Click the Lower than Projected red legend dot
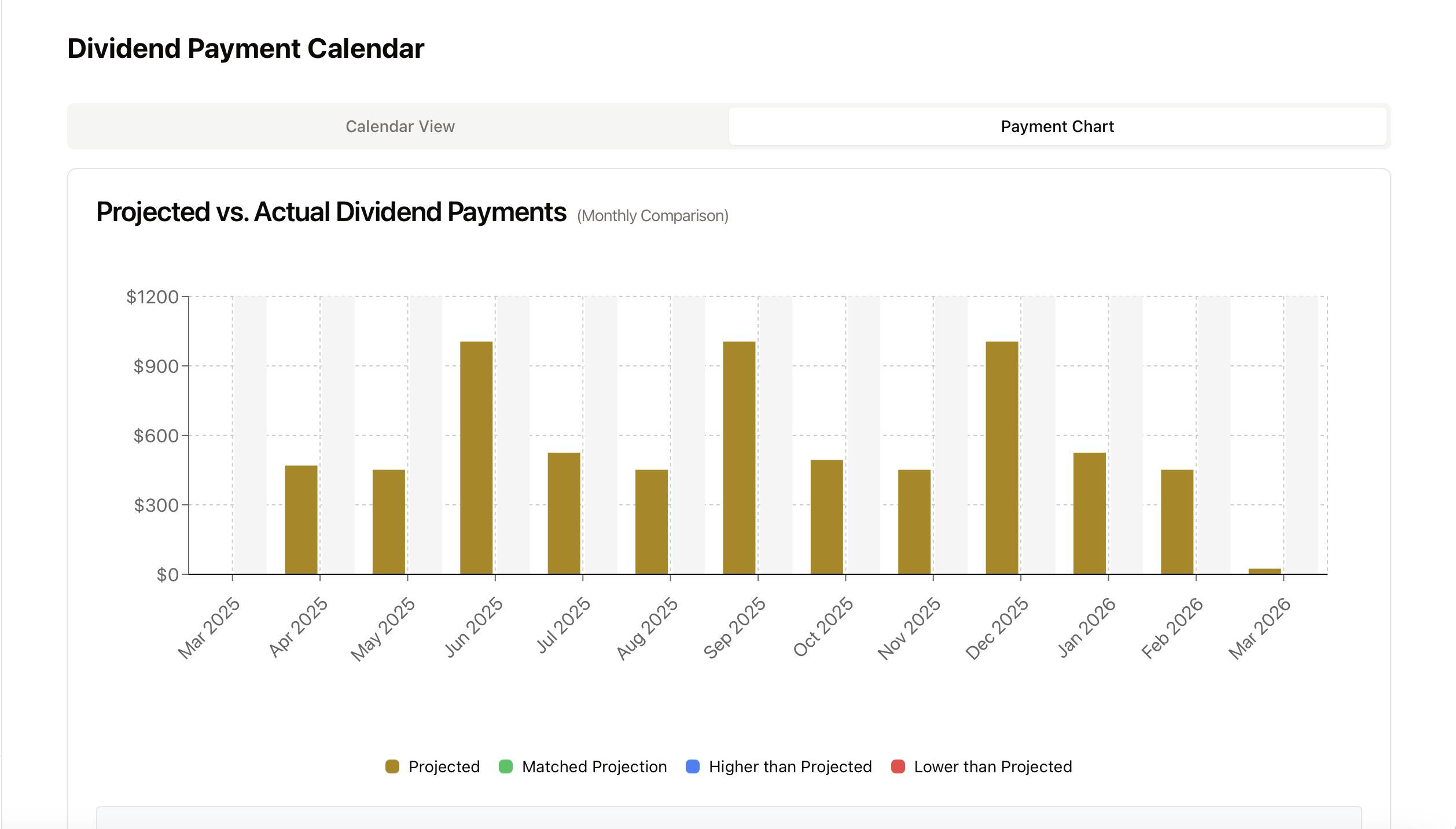The image size is (1456, 829). coord(898,766)
